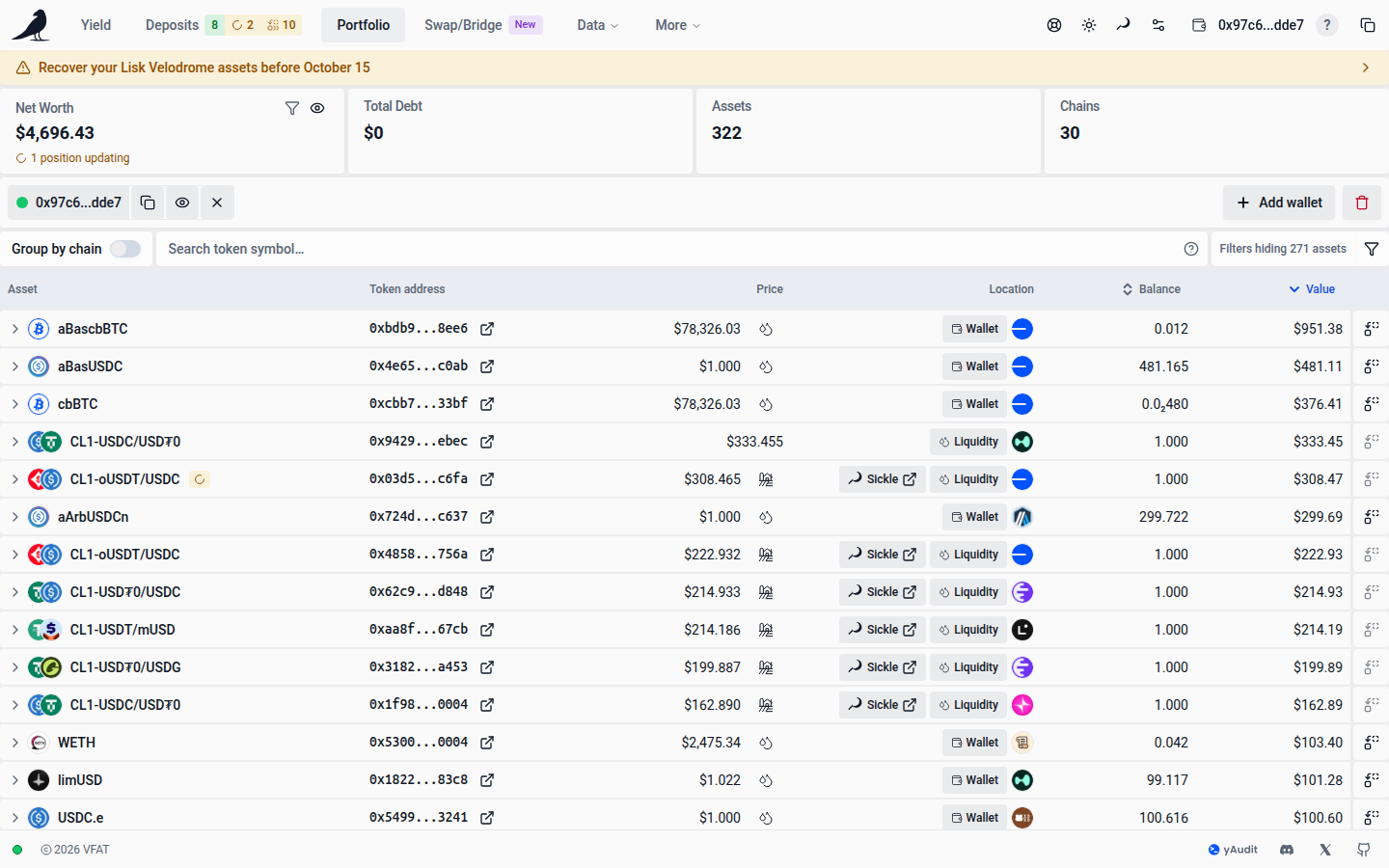Expand the aBascbBTC asset row

coord(15,329)
